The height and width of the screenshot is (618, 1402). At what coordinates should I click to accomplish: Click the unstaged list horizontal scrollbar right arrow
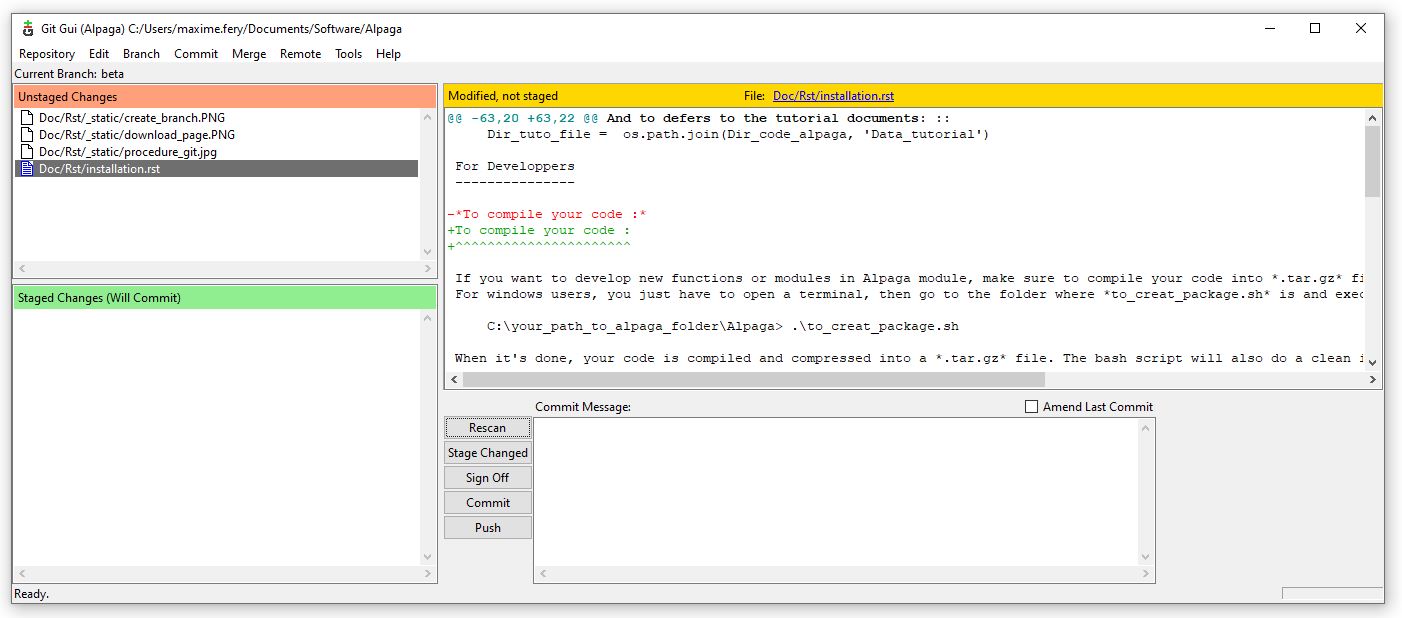click(x=428, y=269)
